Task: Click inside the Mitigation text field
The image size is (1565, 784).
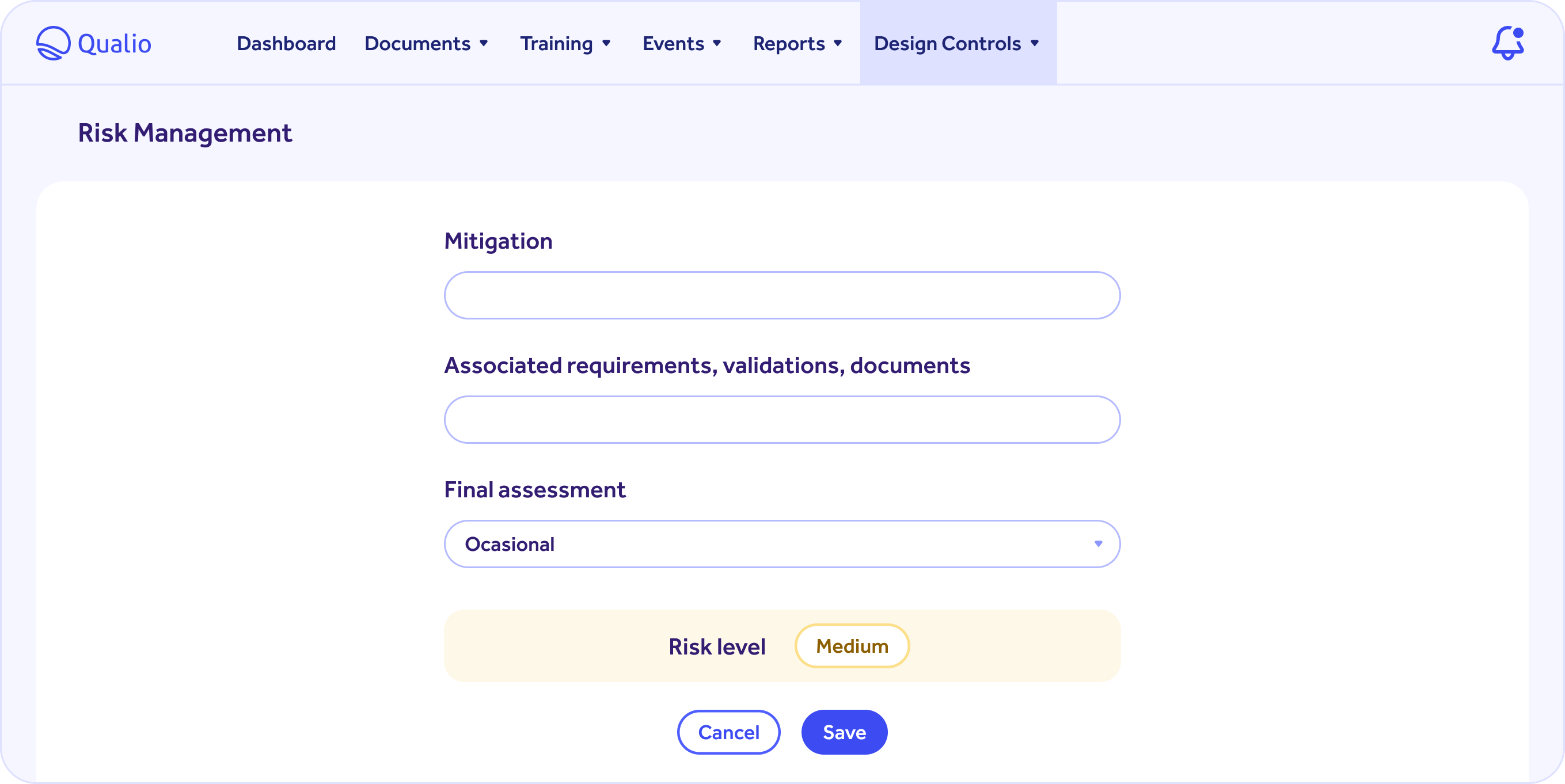Action: tap(782, 295)
